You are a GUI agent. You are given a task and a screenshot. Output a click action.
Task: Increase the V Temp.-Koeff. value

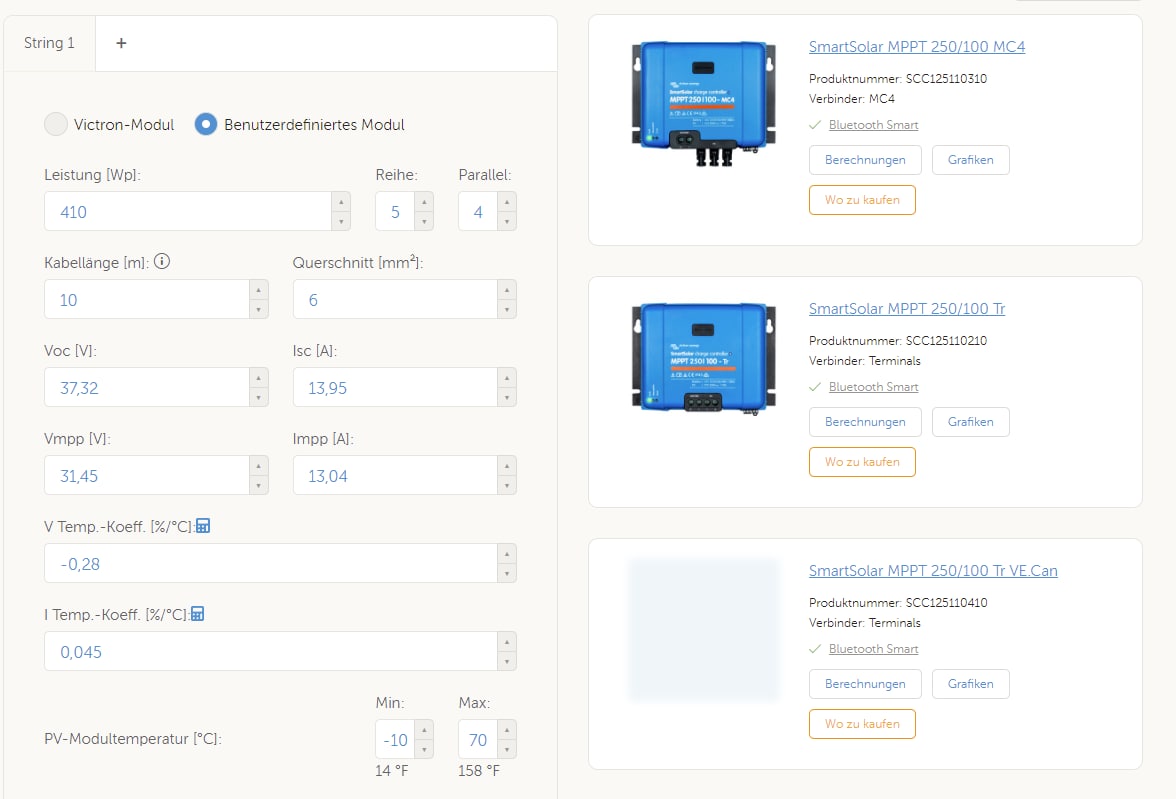pos(508,554)
